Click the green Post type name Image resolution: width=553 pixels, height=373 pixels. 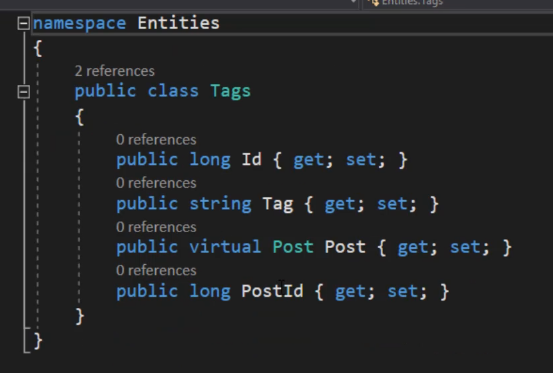tap(293, 247)
